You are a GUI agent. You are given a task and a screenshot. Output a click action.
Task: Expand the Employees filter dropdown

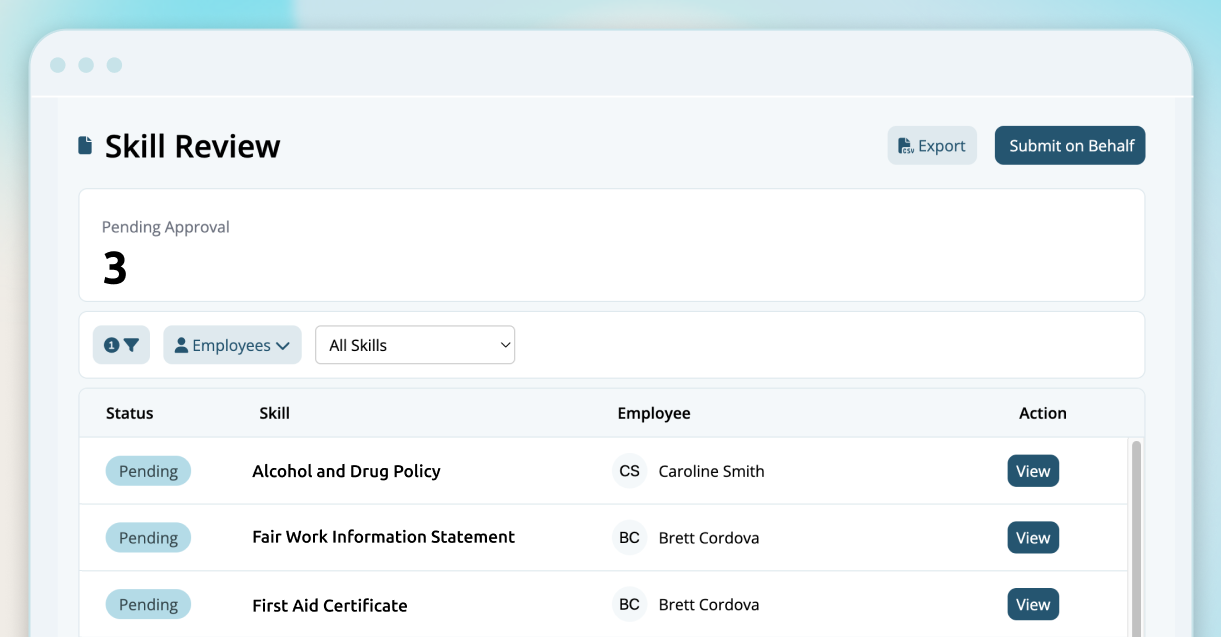tap(232, 345)
